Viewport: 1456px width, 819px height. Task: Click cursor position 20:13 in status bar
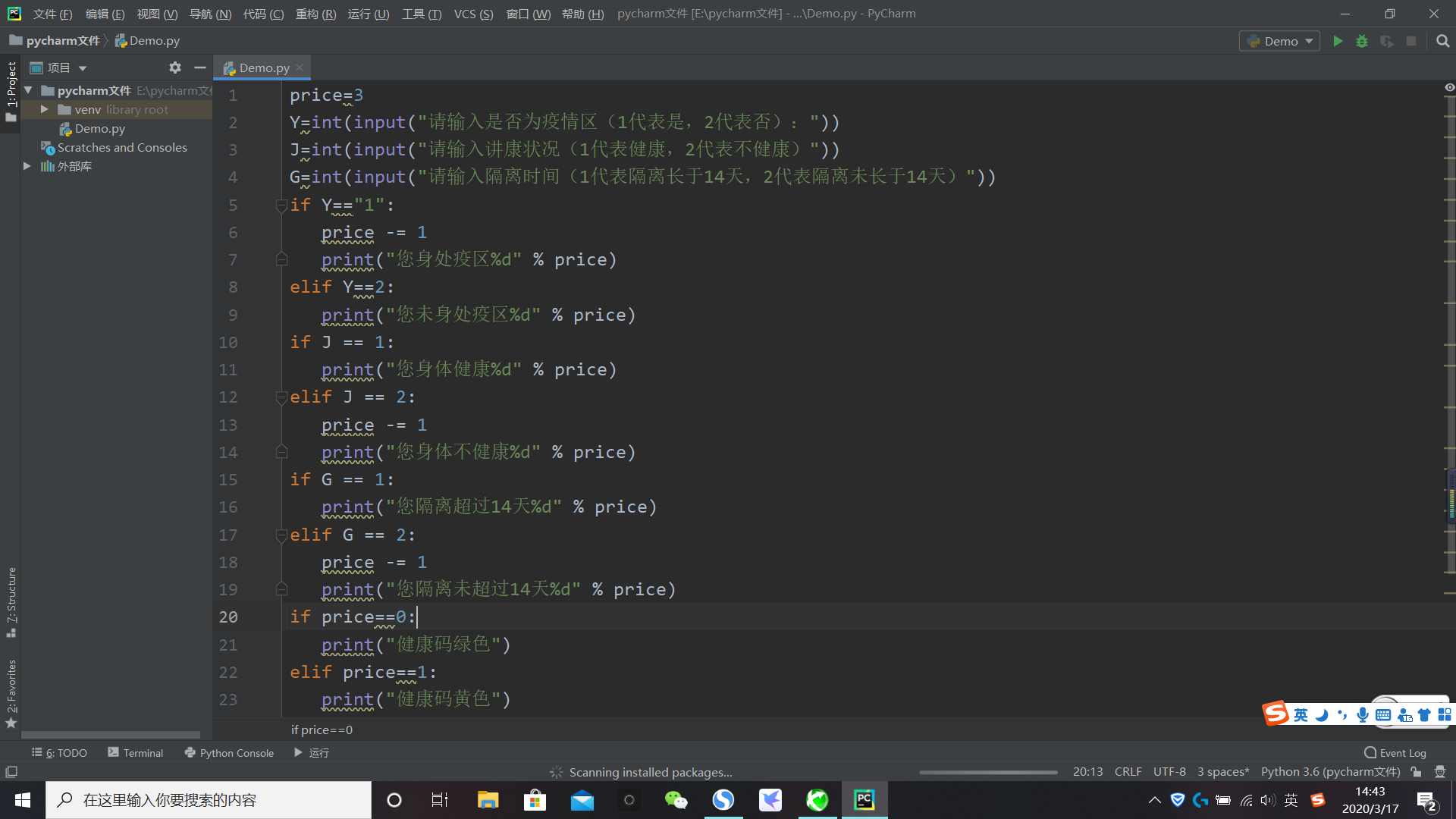tap(1087, 772)
